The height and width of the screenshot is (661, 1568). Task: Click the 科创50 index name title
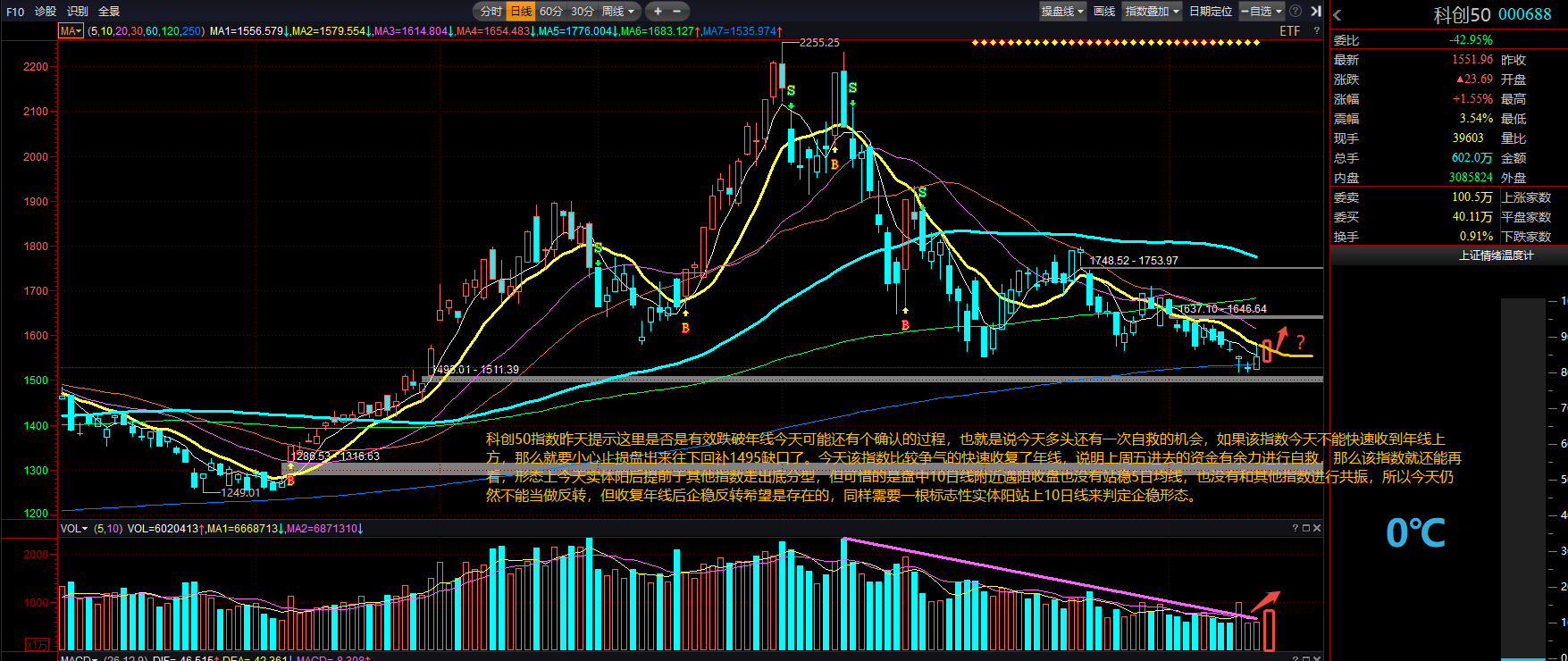[x=1462, y=15]
